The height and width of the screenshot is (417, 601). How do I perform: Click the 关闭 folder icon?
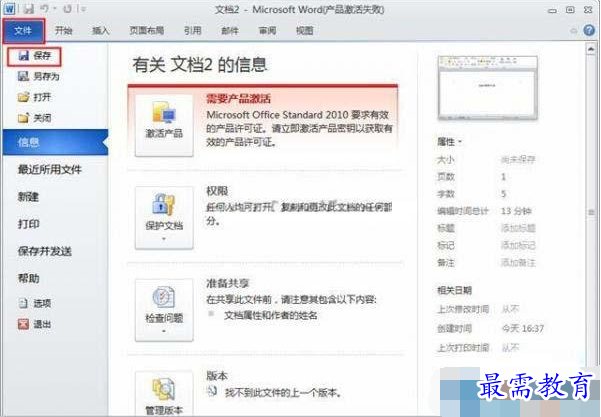[23, 118]
